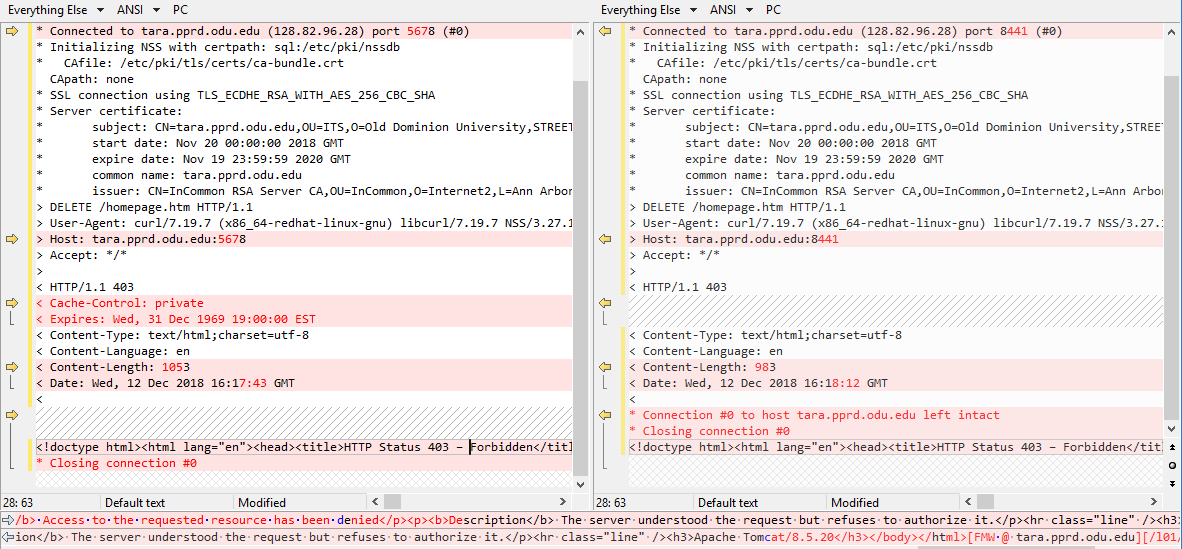1182x549 pixels.
Task: Click right pane 'Host: tara.pprd.odu.edu:8441' line
Action: [x=896, y=239]
